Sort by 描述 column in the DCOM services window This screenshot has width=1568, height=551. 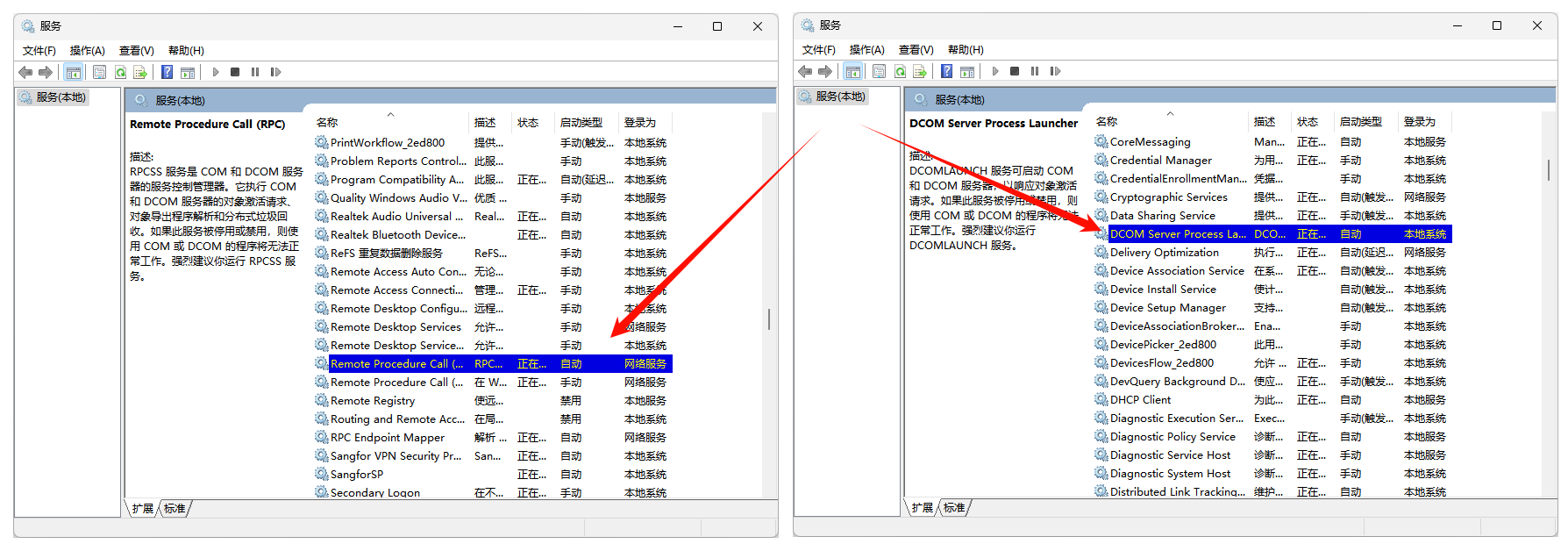(x=1269, y=122)
